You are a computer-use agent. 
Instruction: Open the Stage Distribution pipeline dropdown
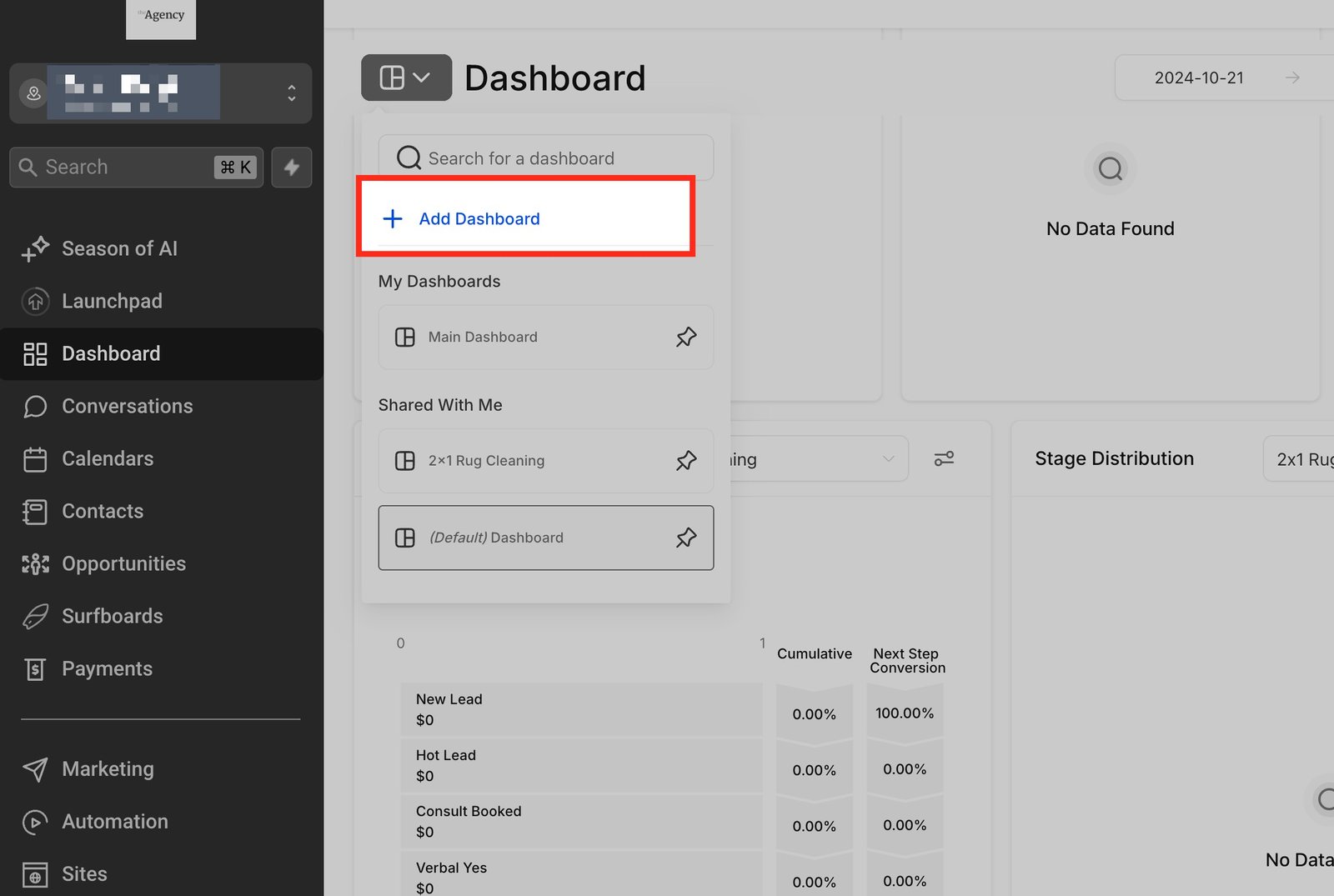[x=1301, y=459]
